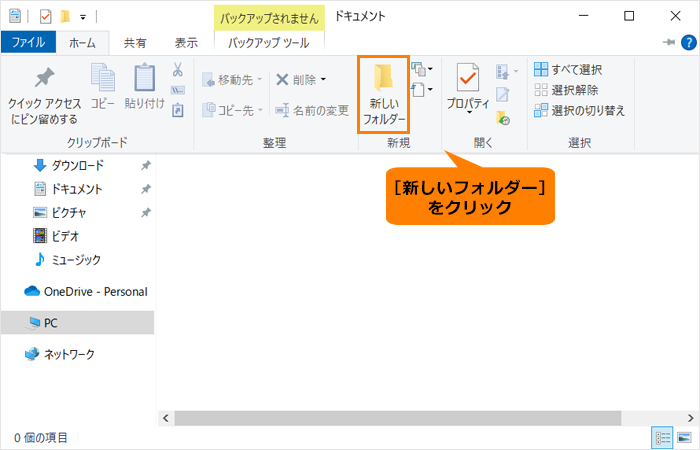
Task: Switch to the View (表示) tab
Action: [186, 43]
